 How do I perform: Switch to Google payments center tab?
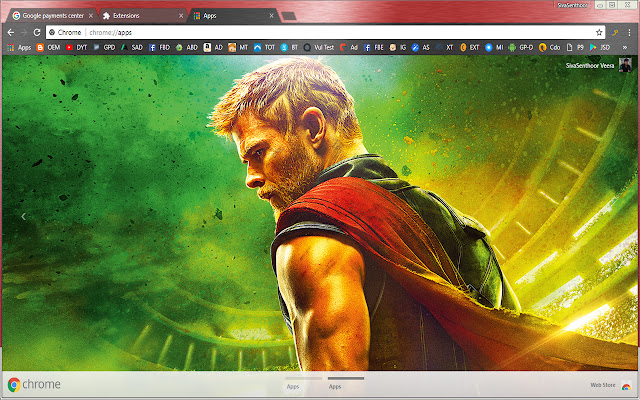52,16
